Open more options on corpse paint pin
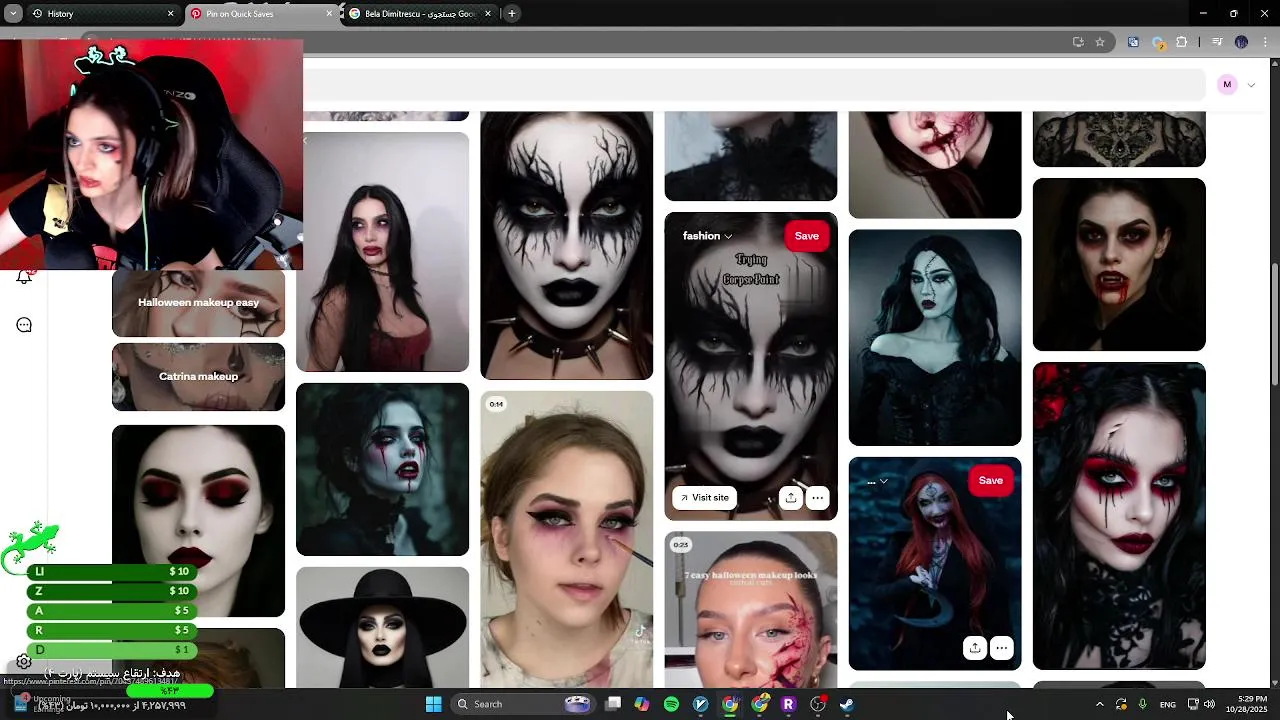1280x720 pixels. coord(817,497)
